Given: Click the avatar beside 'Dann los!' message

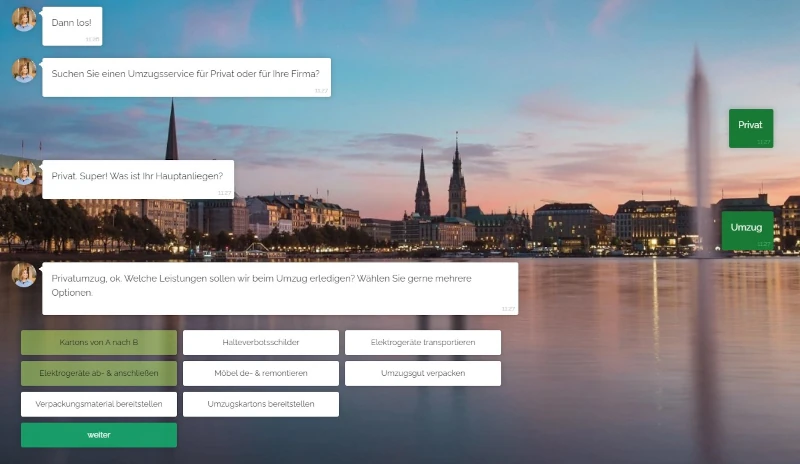Looking at the screenshot, I should 24,19.
